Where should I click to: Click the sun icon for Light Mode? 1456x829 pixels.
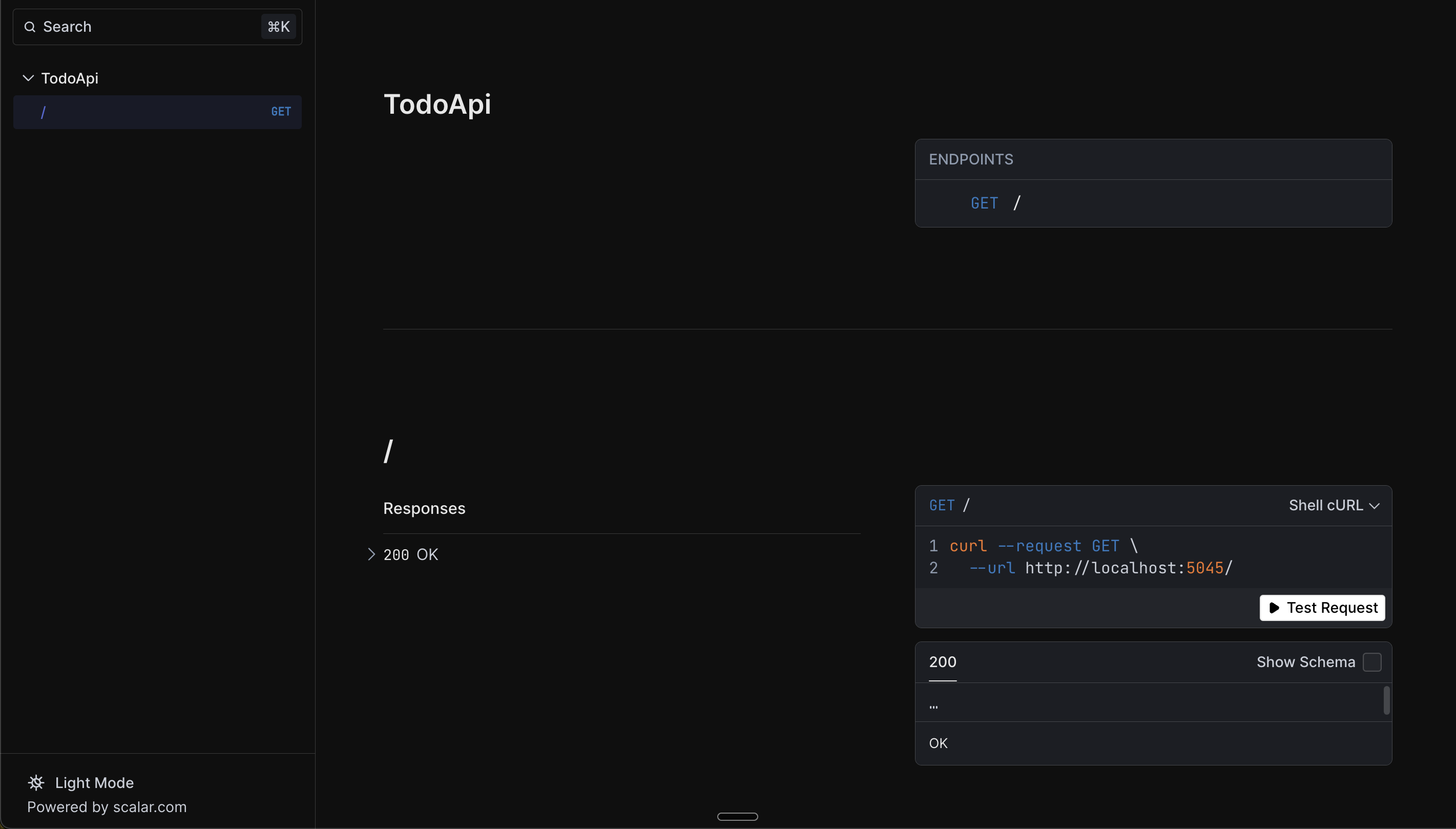(36, 783)
